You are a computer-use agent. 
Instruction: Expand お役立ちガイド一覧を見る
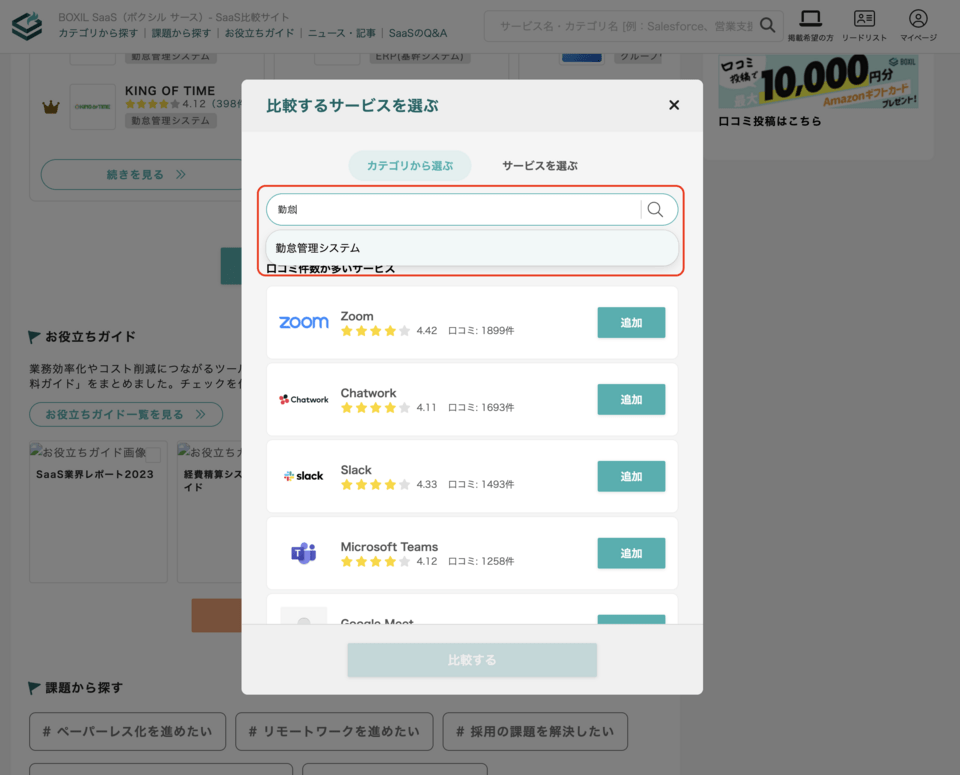pos(126,414)
